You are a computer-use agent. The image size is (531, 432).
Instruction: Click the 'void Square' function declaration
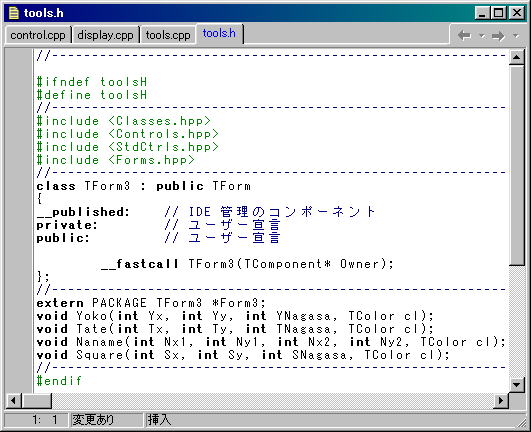pyautogui.click(x=243, y=355)
